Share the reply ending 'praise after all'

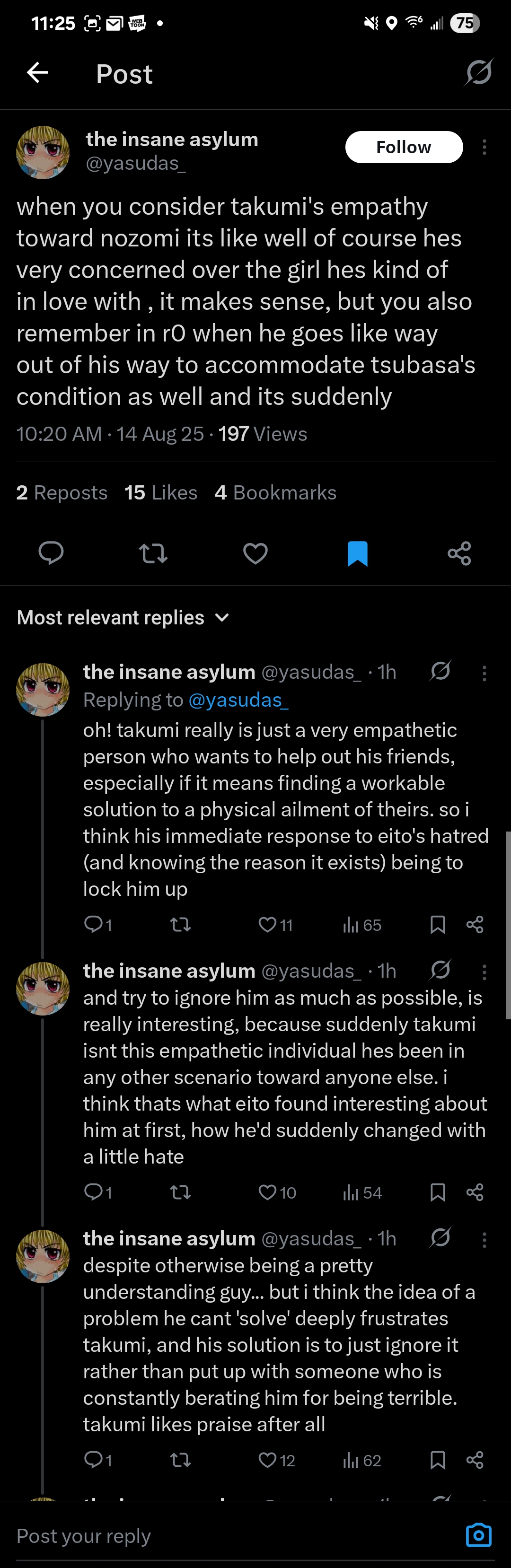[475, 1460]
